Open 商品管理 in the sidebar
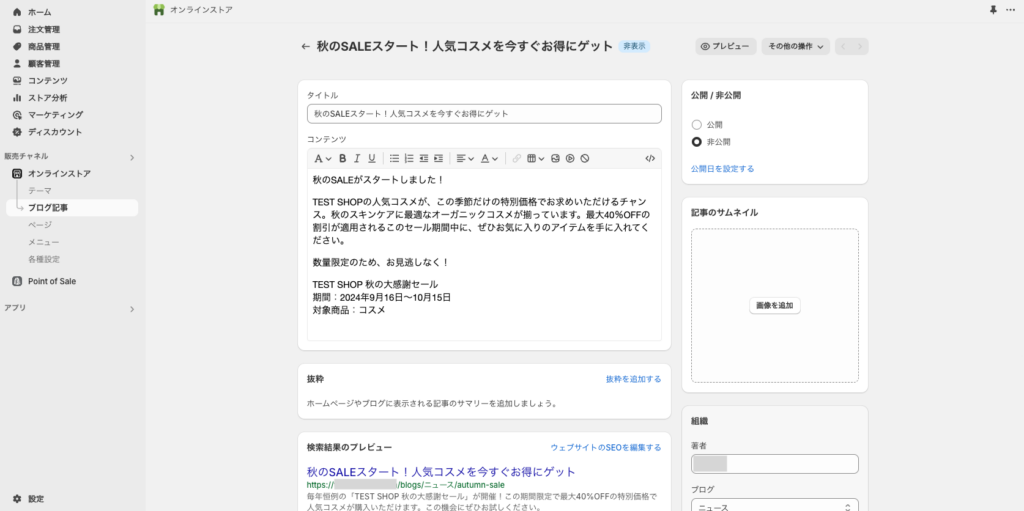This screenshot has width=1024, height=511. [x=43, y=46]
